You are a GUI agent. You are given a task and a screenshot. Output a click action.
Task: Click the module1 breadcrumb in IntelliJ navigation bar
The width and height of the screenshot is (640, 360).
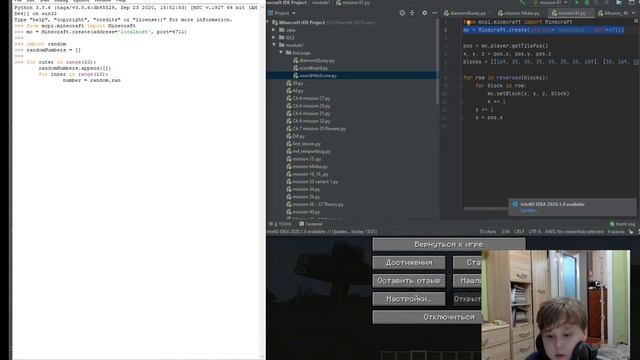click(321, 2)
